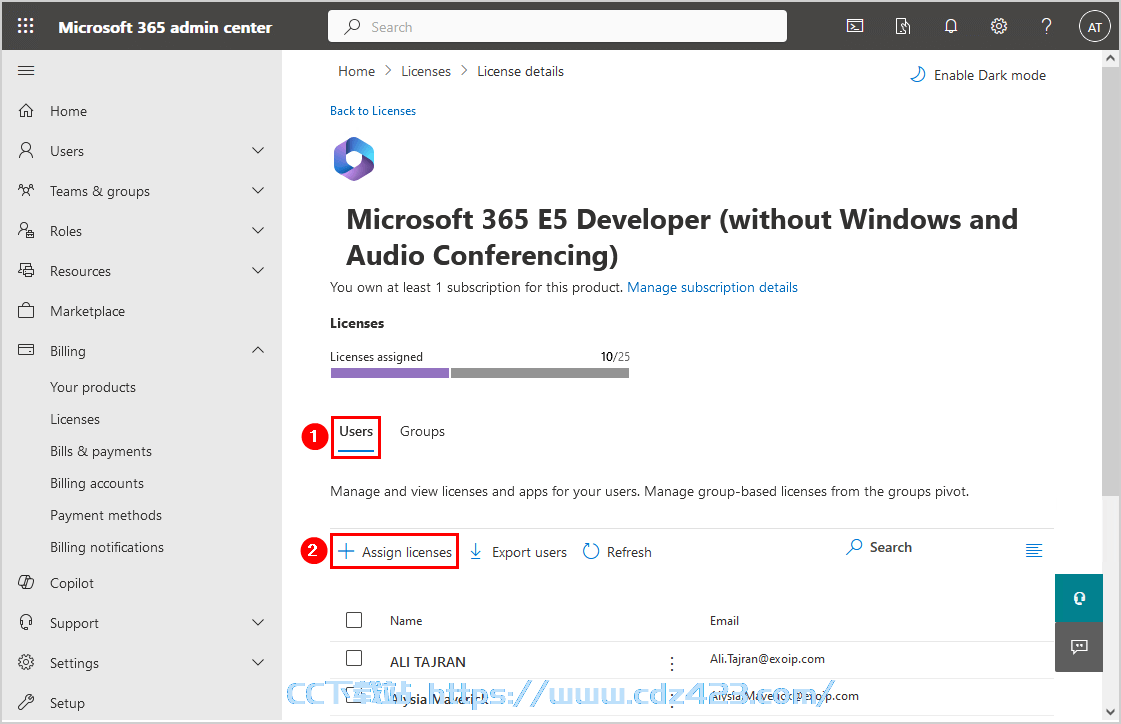
Task: Open the AT account avatar
Action: [x=1094, y=27]
